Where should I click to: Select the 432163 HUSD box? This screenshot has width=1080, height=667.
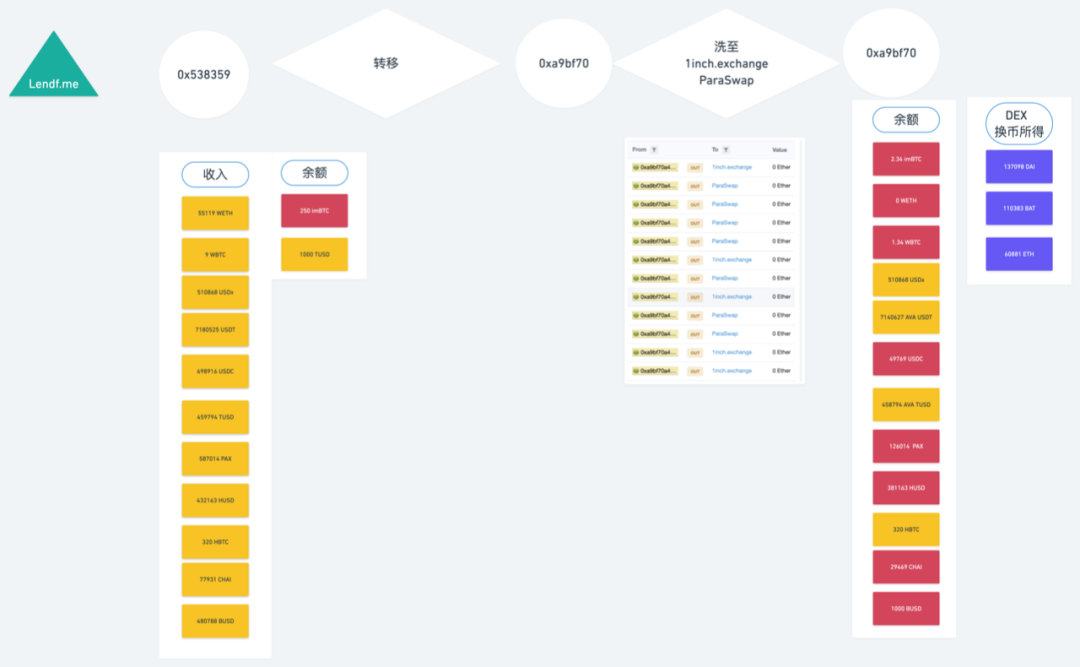[x=215, y=501]
